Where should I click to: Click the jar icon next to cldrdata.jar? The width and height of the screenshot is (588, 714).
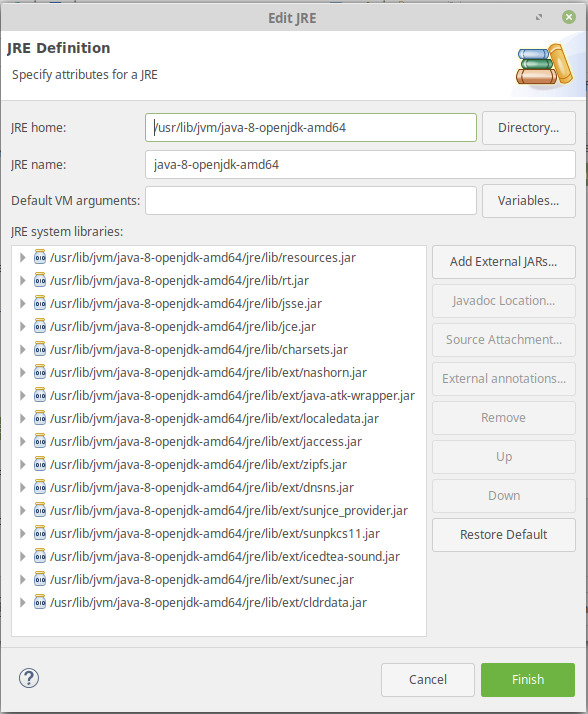click(40, 602)
